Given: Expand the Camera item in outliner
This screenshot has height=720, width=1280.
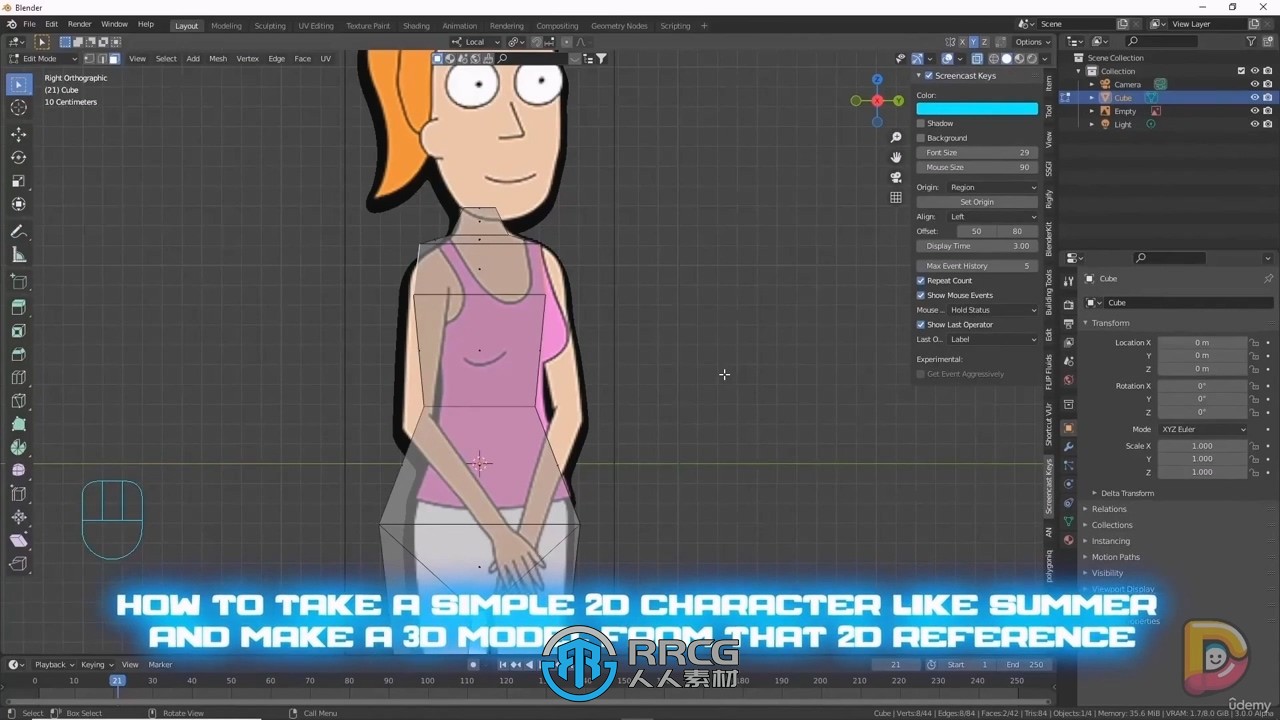Looking at the screenshot, I should coord(1092,85).
